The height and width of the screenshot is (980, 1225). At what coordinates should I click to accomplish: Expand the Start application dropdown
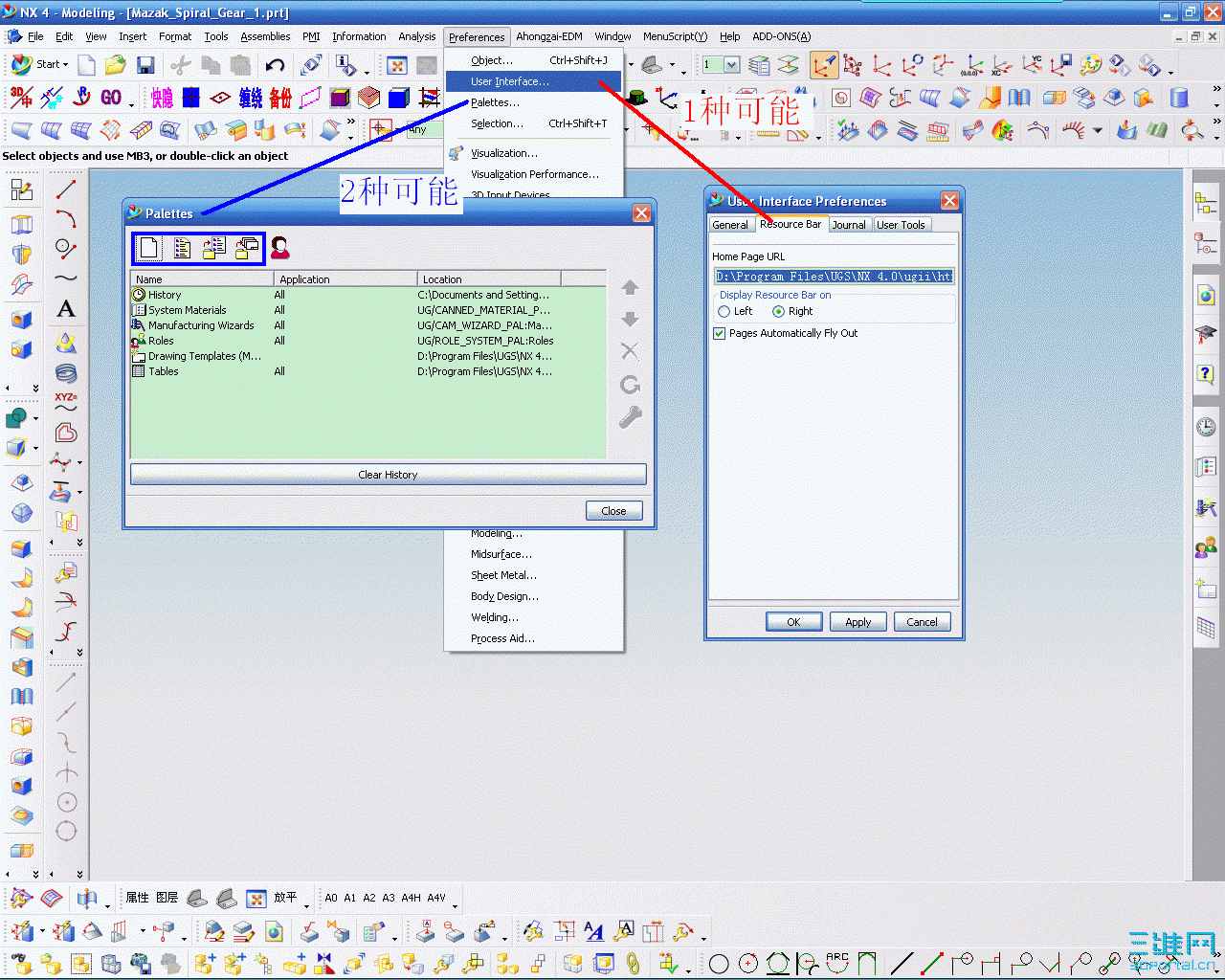pos(40,64)
